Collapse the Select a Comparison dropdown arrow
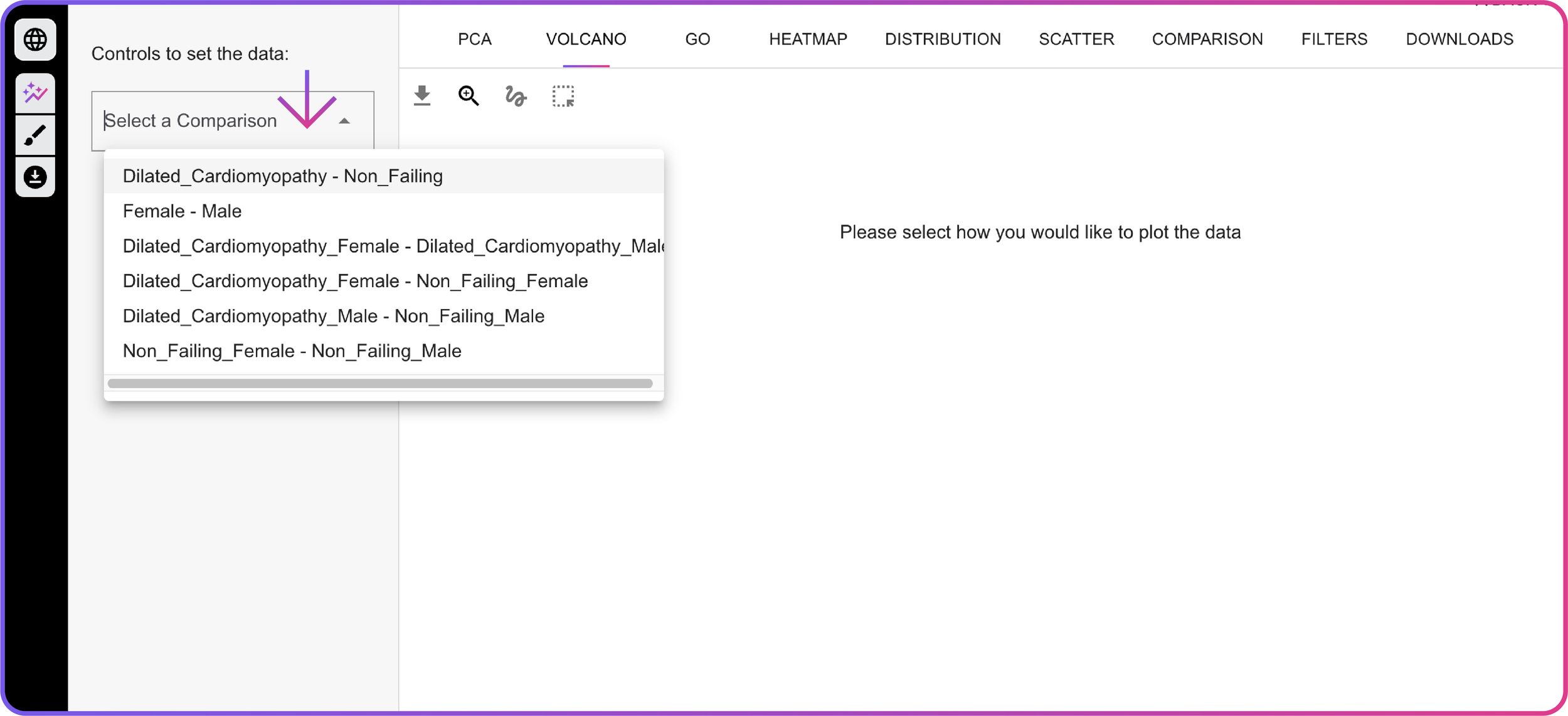1568x716 pixels. 344,121
